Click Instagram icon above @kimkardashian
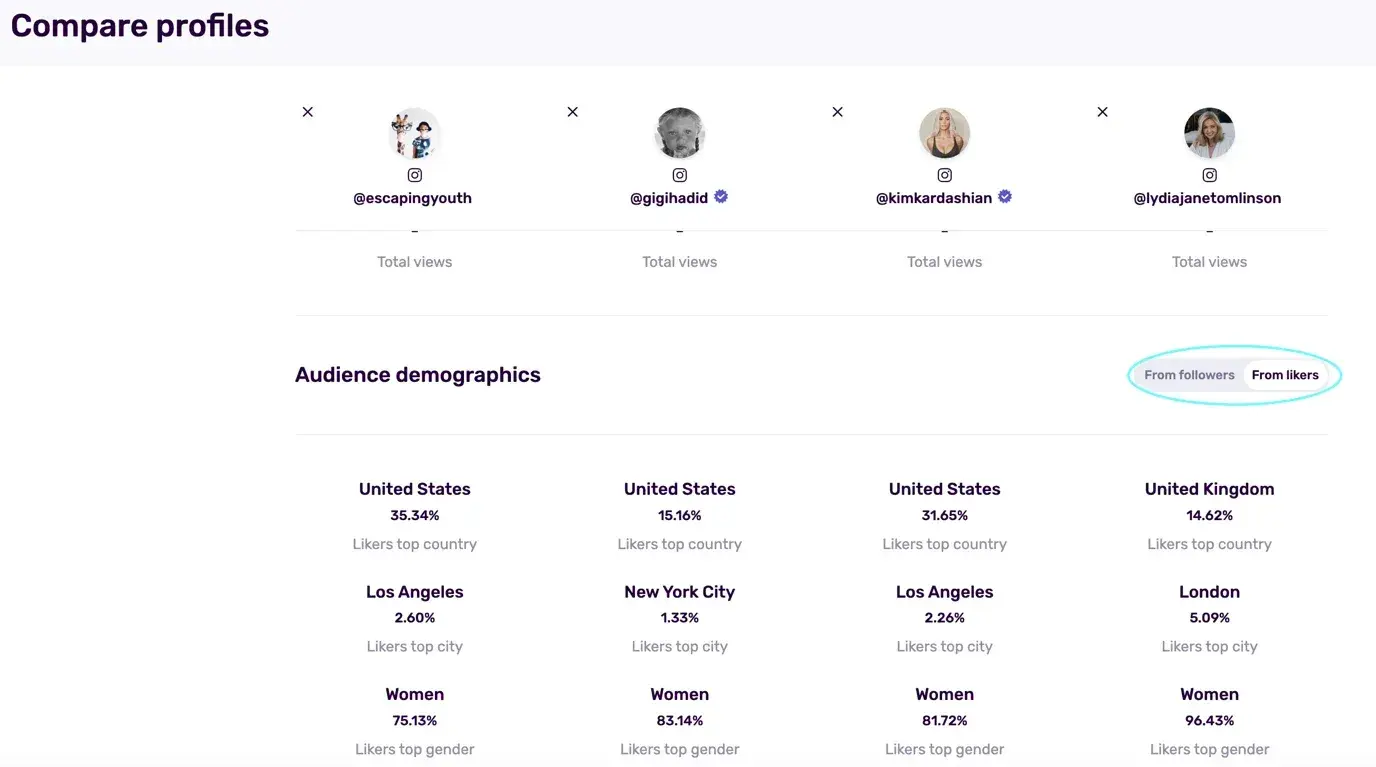The height and width of the screenshot is (767, 1376). [945, 175]
